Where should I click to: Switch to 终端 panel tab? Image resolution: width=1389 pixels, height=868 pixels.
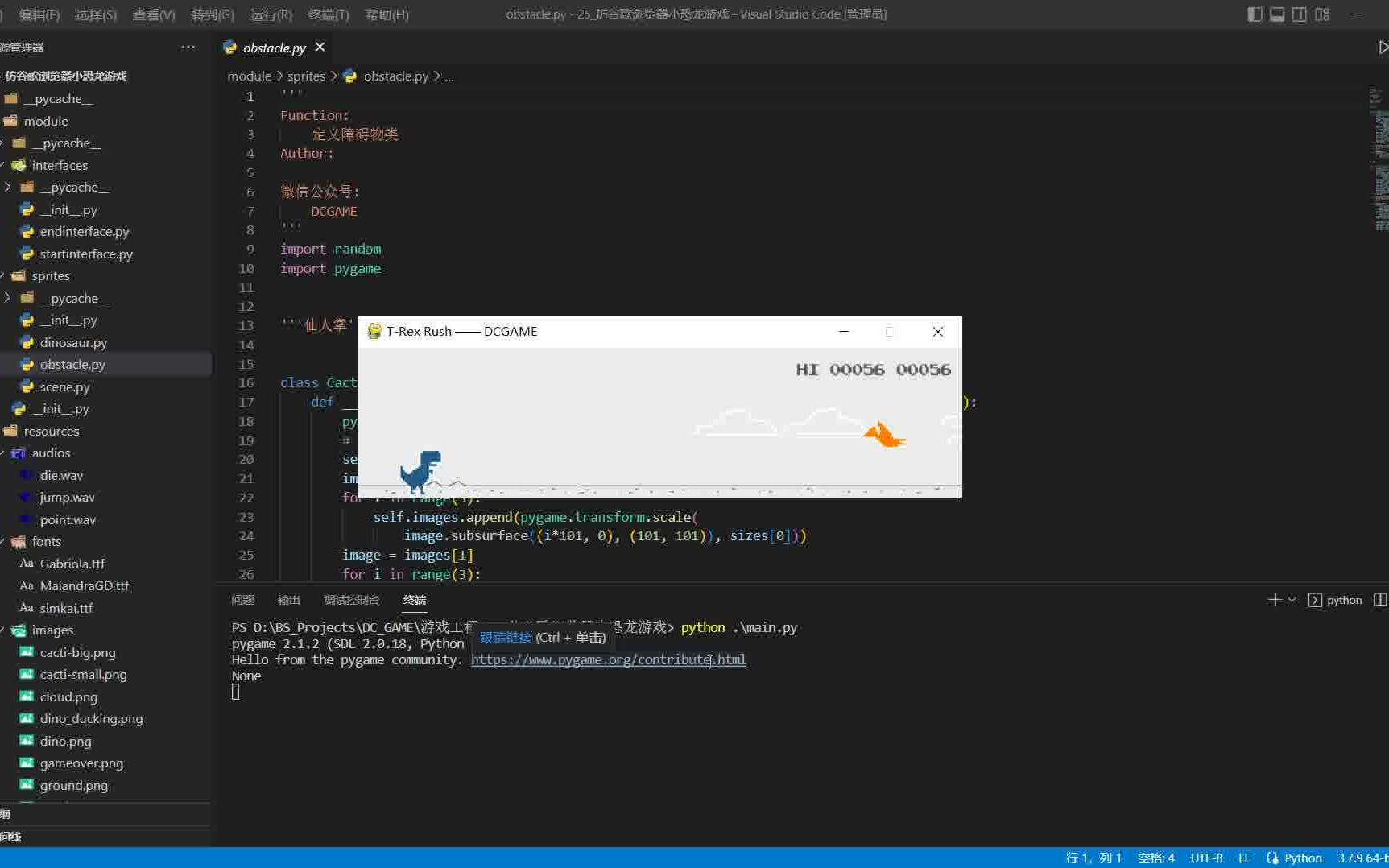click(x=415, y=600)
